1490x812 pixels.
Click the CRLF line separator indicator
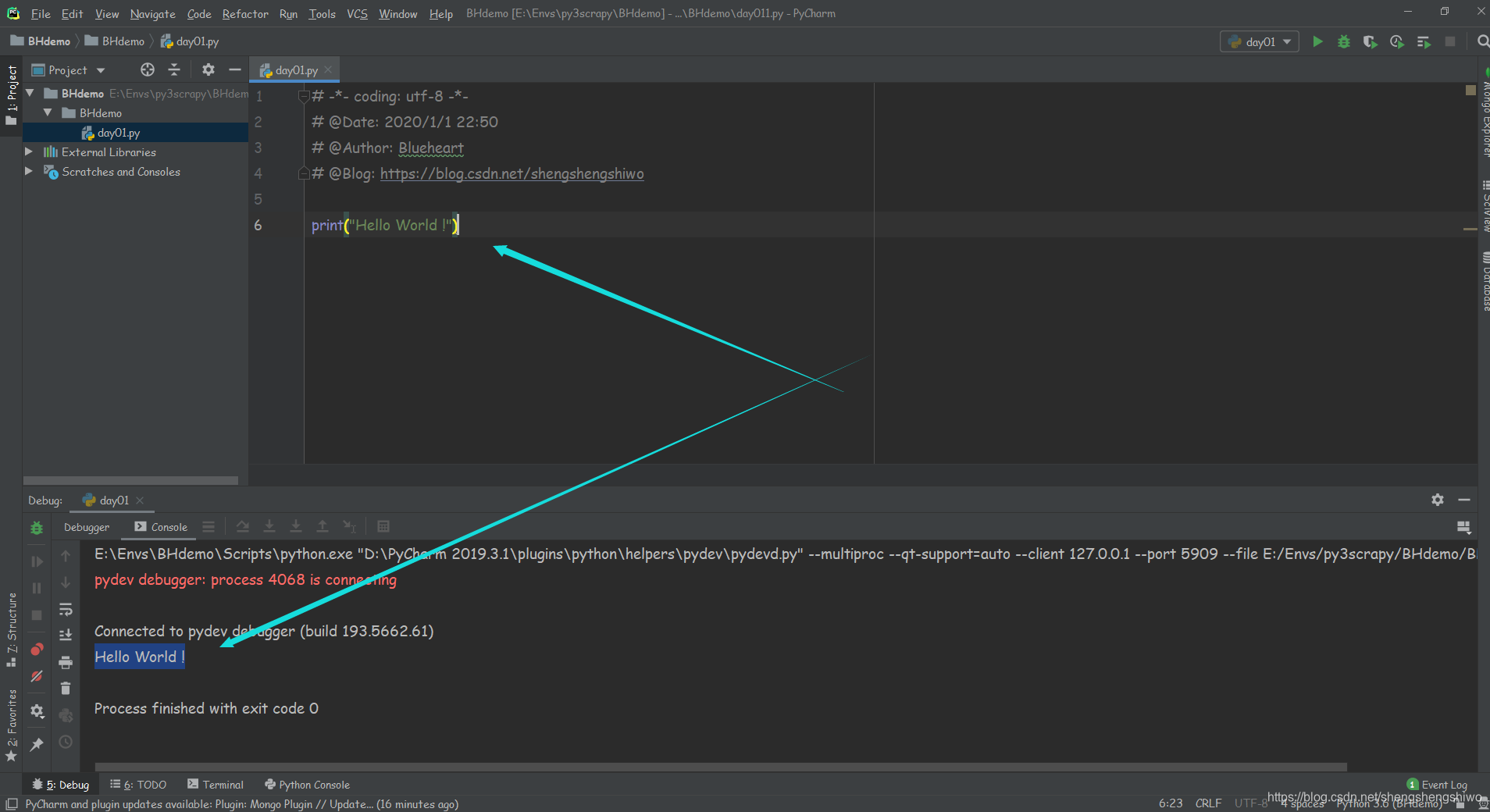point(1208,803)
